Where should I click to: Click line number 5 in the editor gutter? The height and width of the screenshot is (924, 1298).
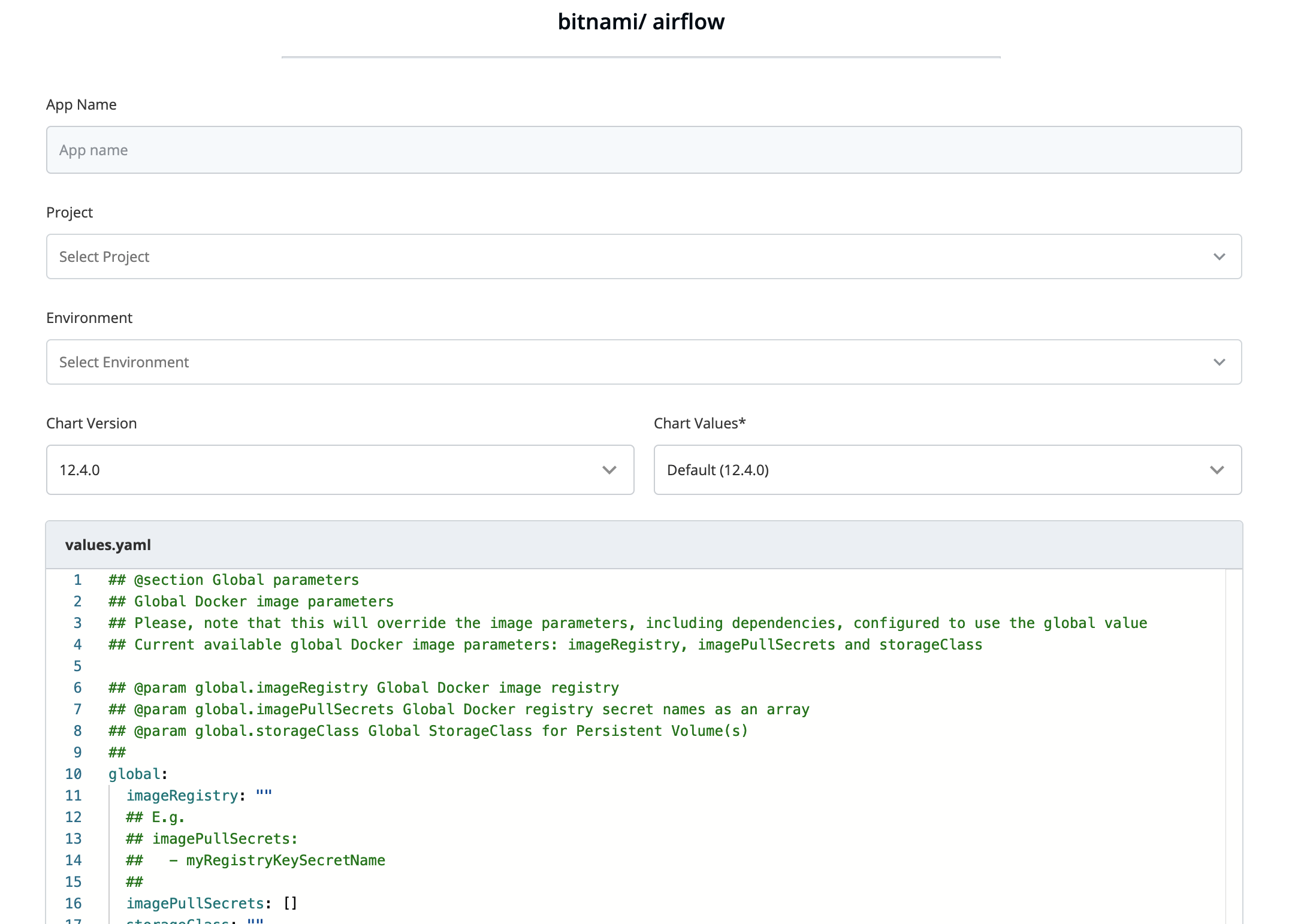[77, 666]
